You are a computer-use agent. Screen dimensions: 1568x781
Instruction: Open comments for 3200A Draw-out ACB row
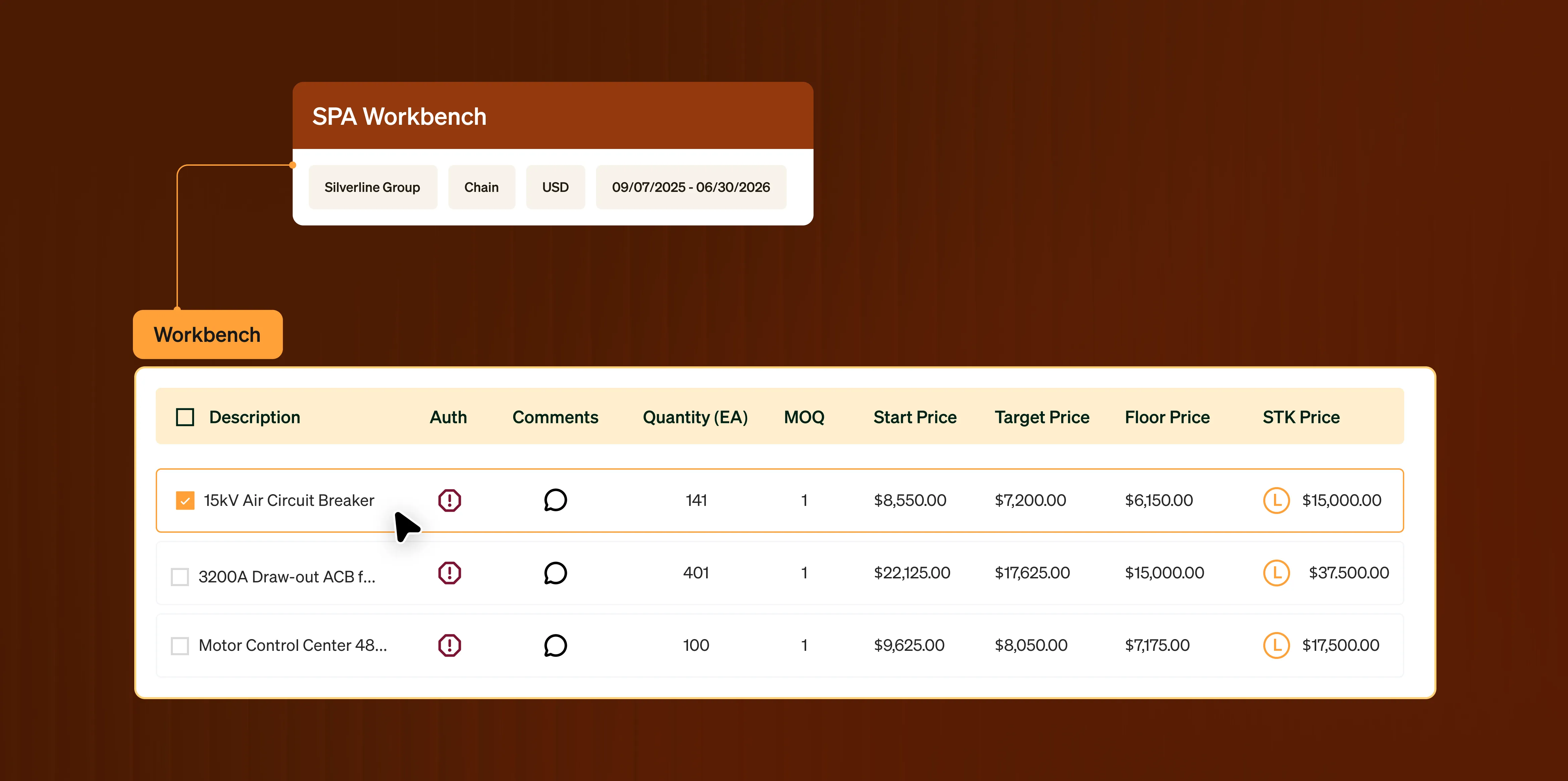click(x=555, y=572)
